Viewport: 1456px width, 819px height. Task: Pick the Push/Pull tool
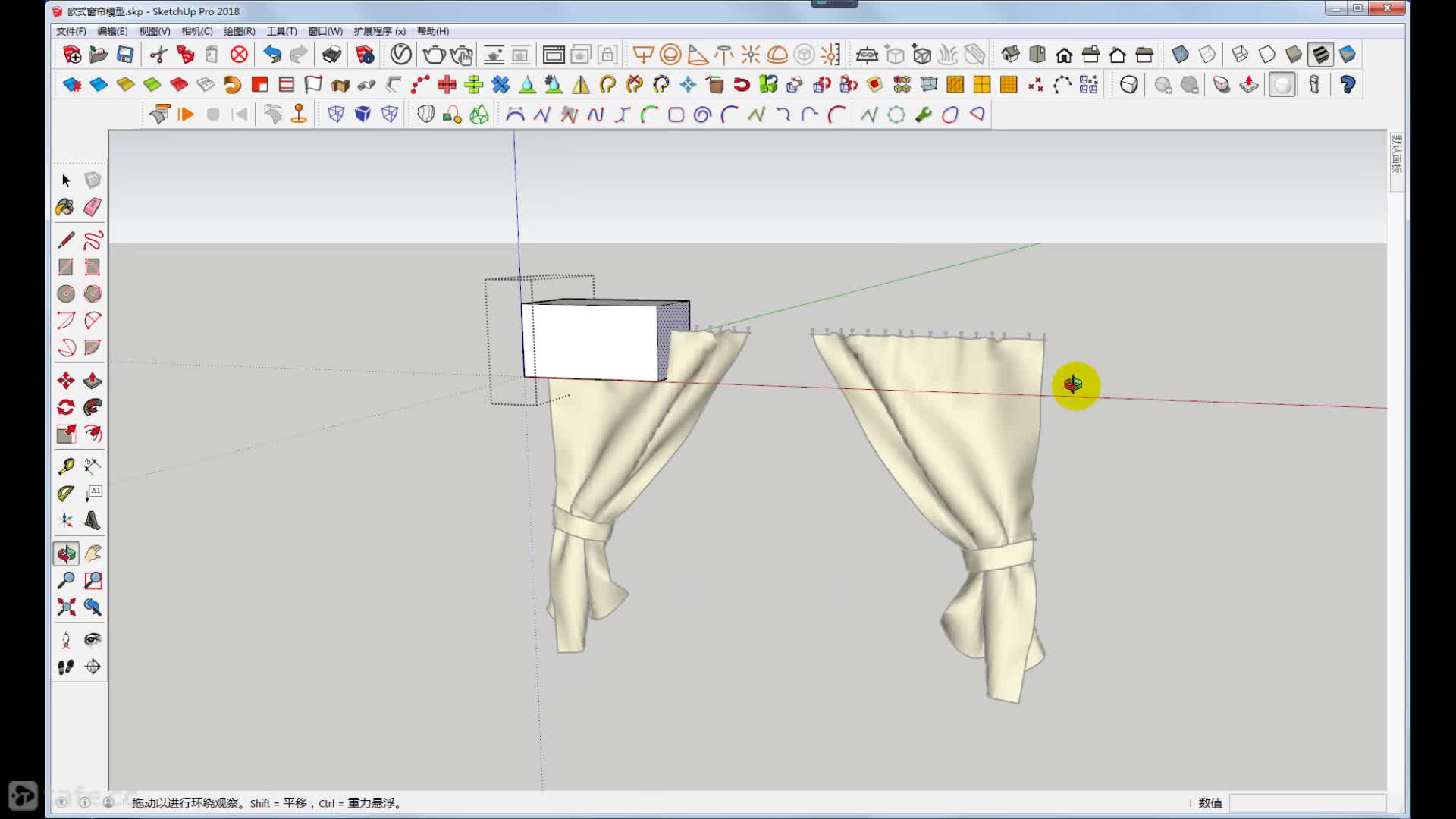click(x=93, y=381)
